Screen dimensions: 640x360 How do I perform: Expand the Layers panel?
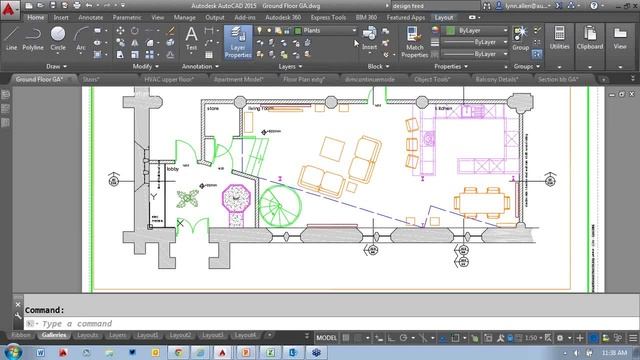click(x=290, y=67)
